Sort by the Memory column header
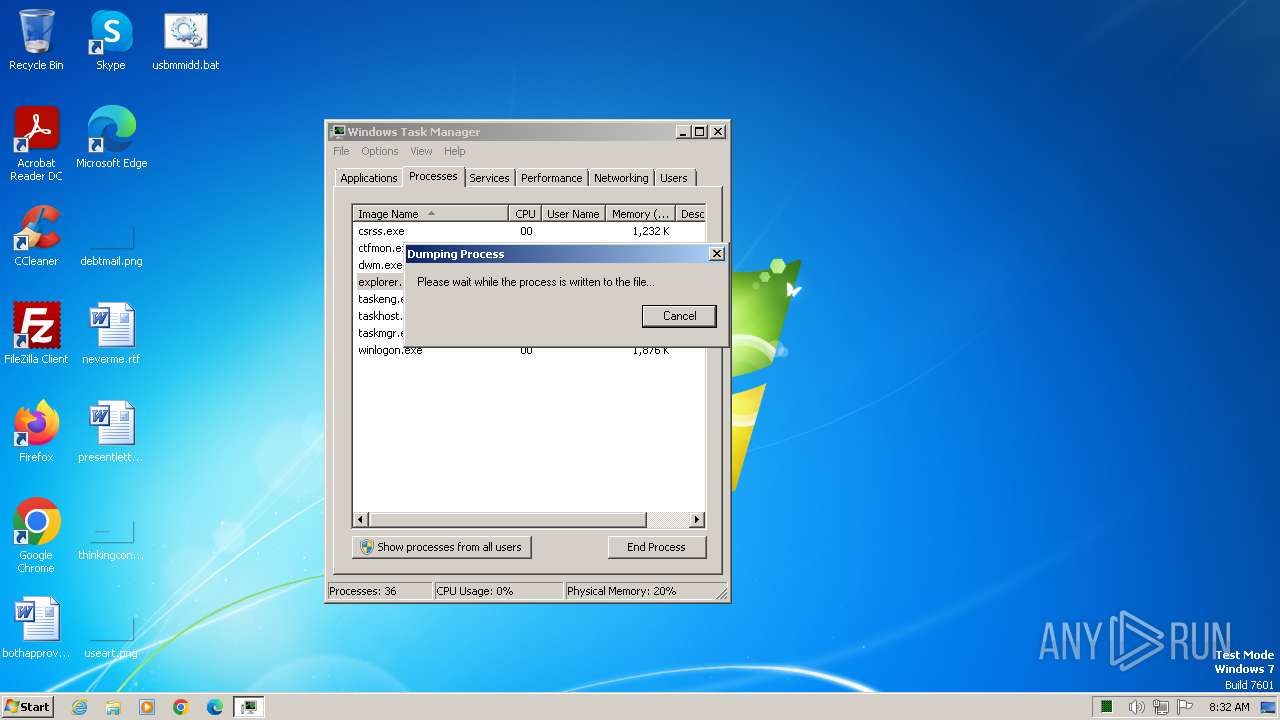The height and width of the screenshot is (720, 1280). [641, 214]
